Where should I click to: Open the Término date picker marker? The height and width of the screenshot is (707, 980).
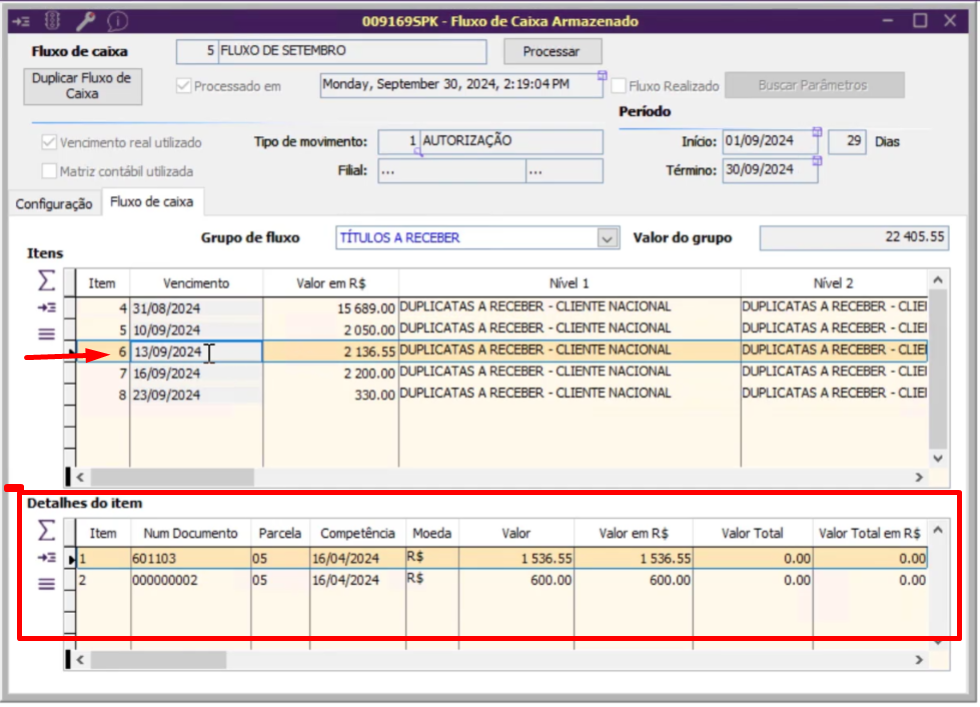click(x=817, y=160)
